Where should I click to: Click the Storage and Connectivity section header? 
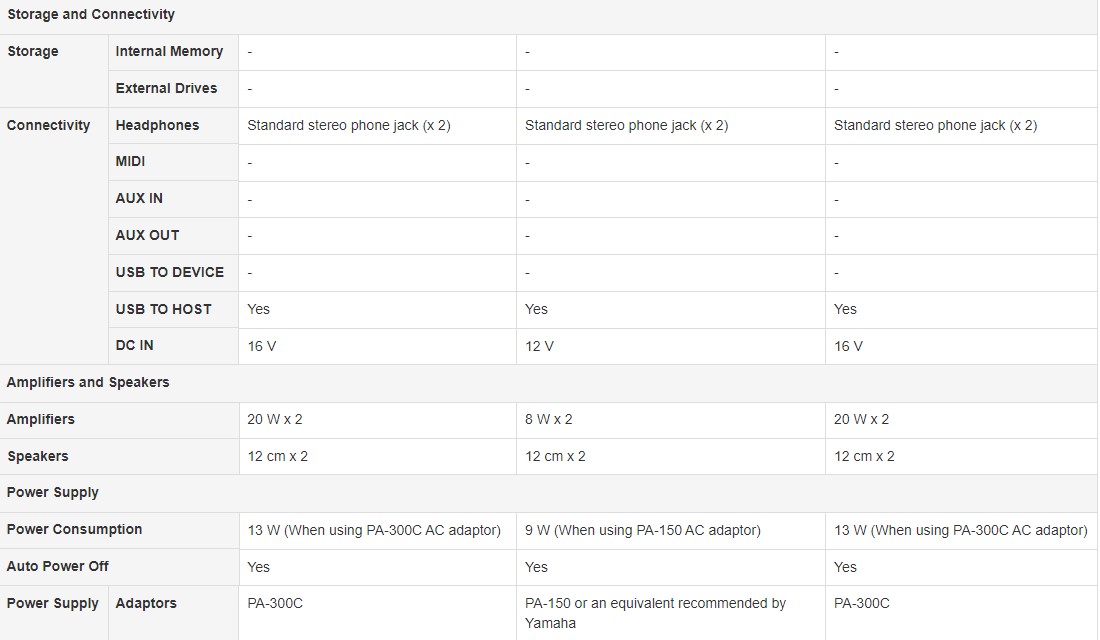(x=91, y=14)
